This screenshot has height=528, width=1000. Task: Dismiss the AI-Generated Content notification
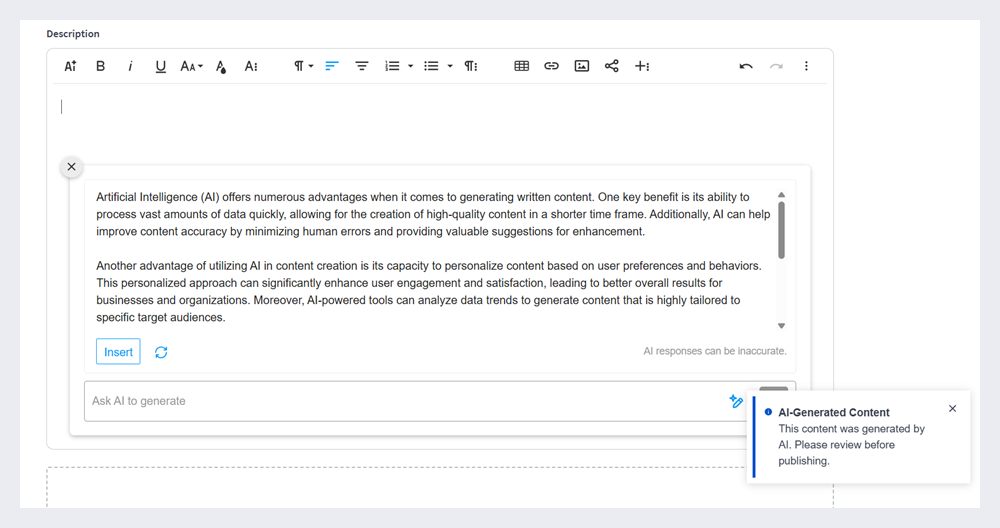[x=952, y=409]
